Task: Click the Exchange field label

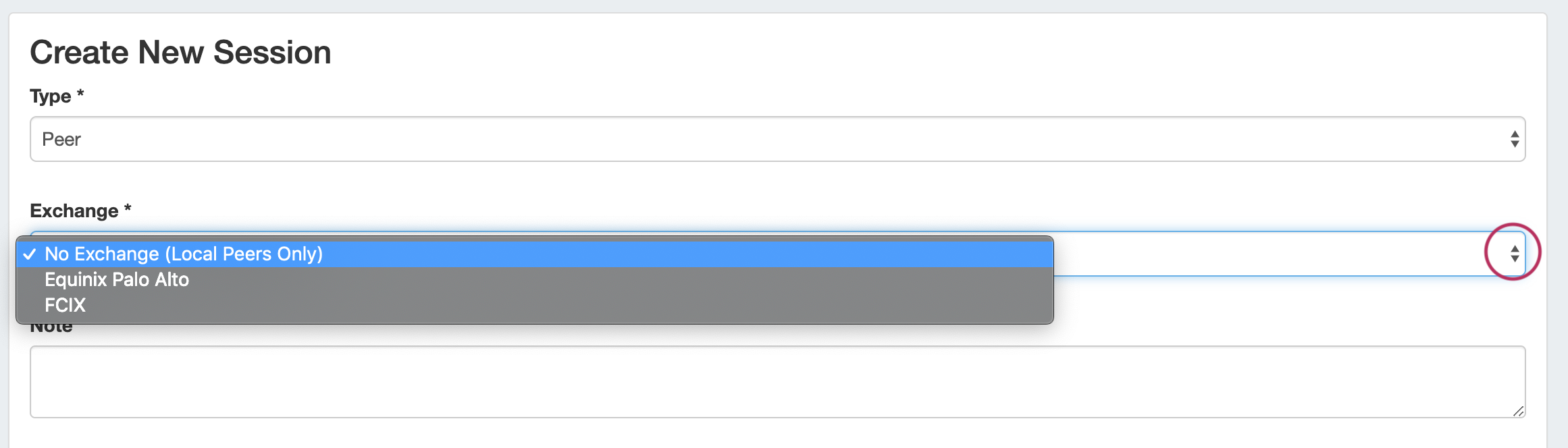Action: [74, 211]
